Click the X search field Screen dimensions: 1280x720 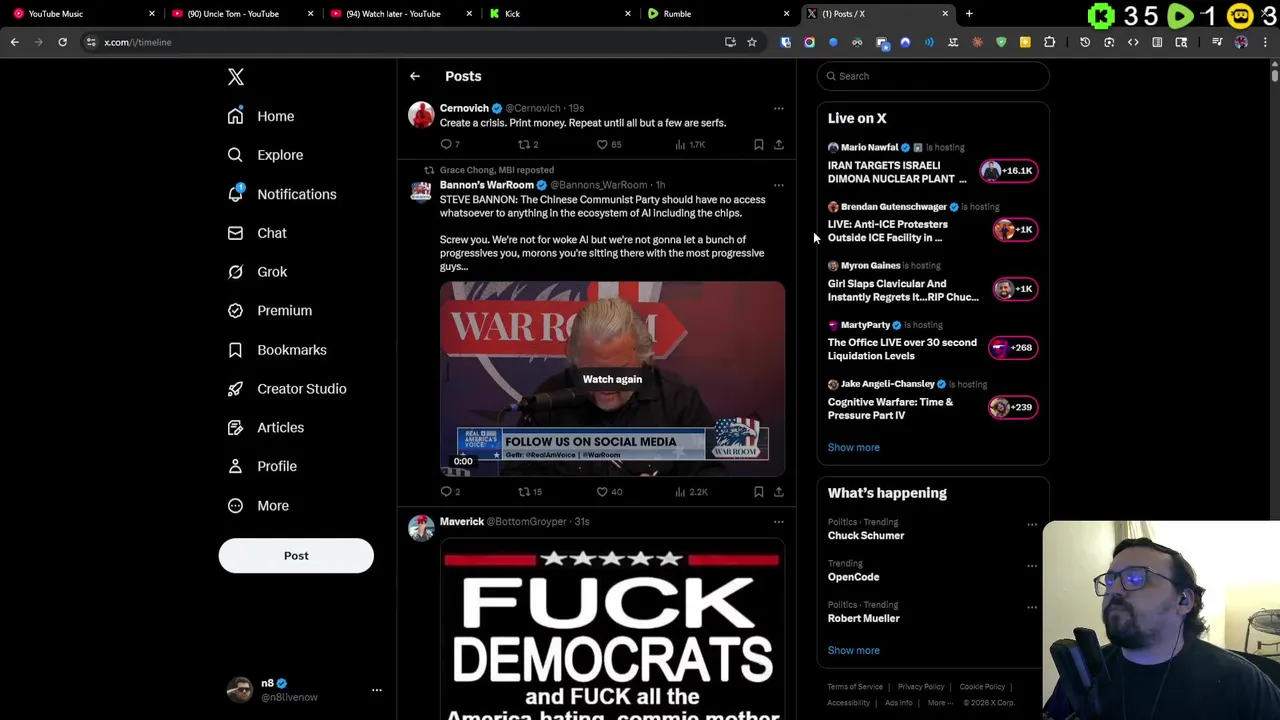933,76
